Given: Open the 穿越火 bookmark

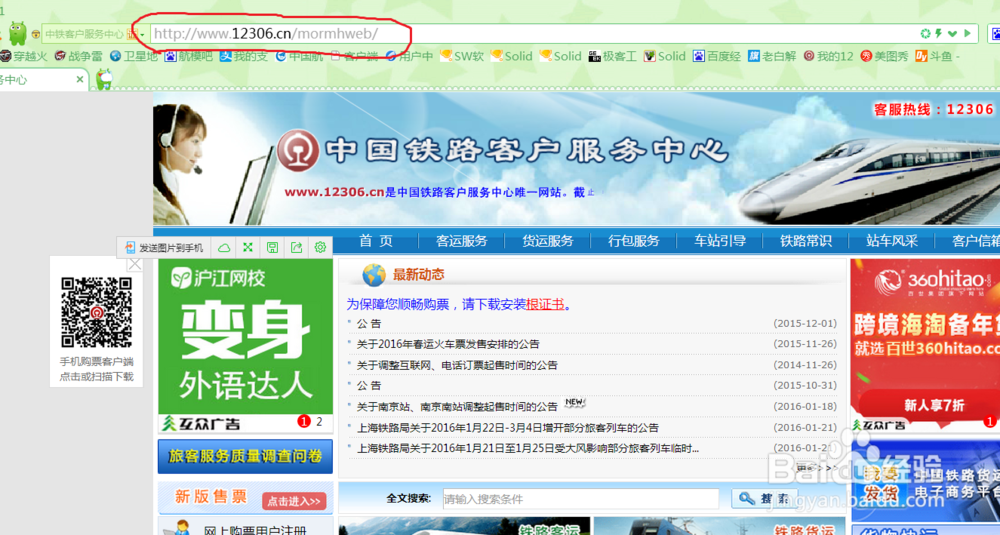Looking at the screenshot, I should click(24, 56).
